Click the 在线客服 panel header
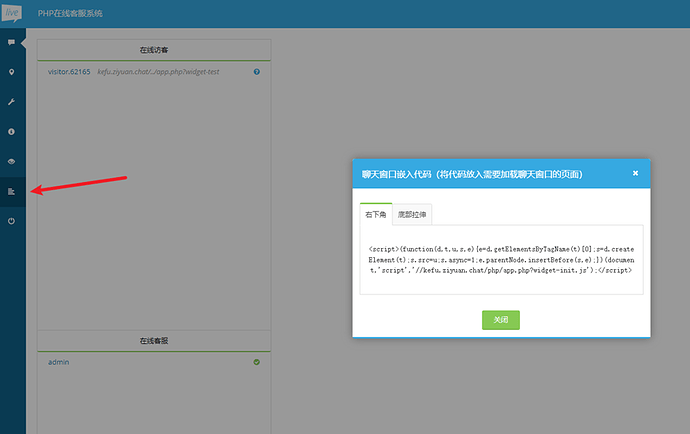The image size is (690, 434). tap(154, 341)
